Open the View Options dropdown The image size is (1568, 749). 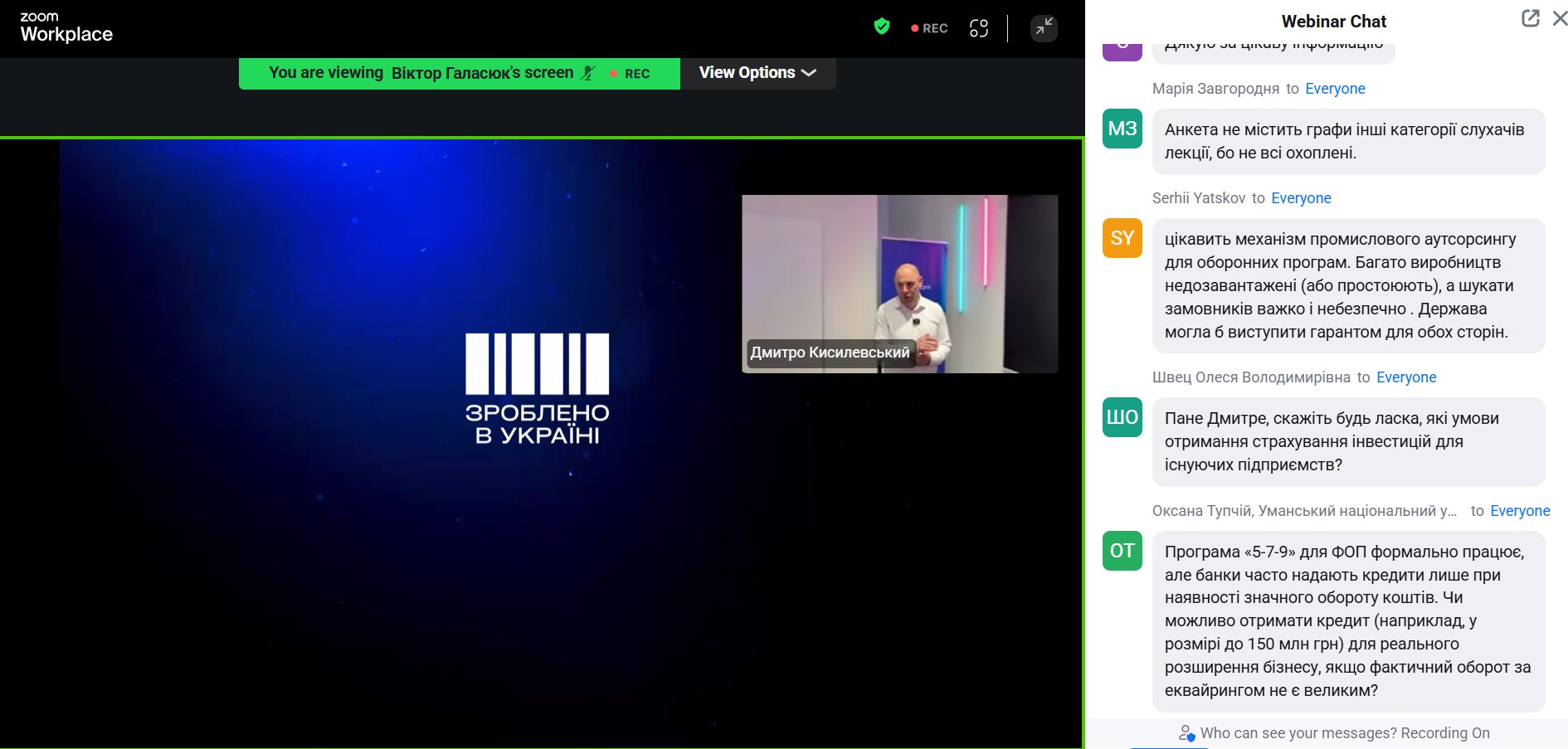coord(757,73)
